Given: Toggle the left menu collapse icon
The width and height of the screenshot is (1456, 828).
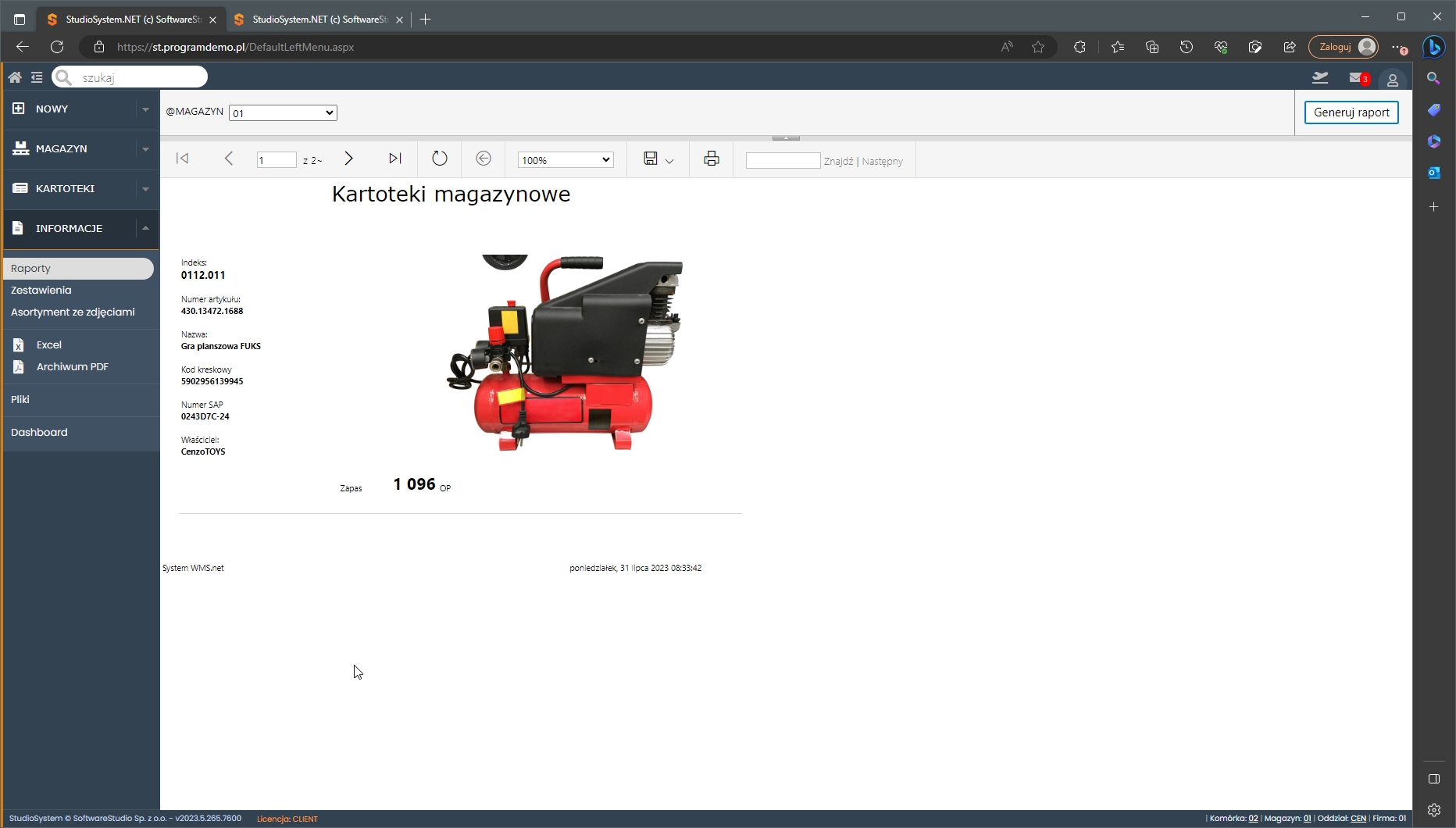Looking at the screenshot, I should point(37,77).
